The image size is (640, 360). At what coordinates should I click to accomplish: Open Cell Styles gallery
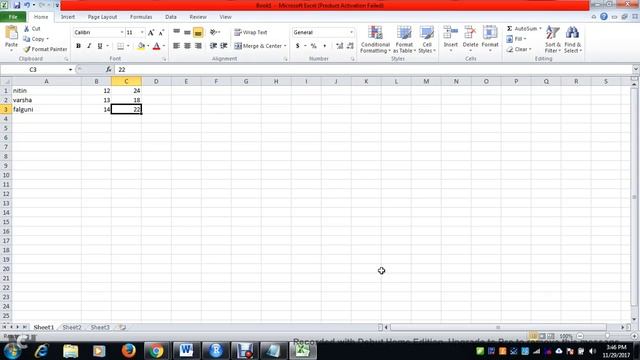[x=427, y=40]
